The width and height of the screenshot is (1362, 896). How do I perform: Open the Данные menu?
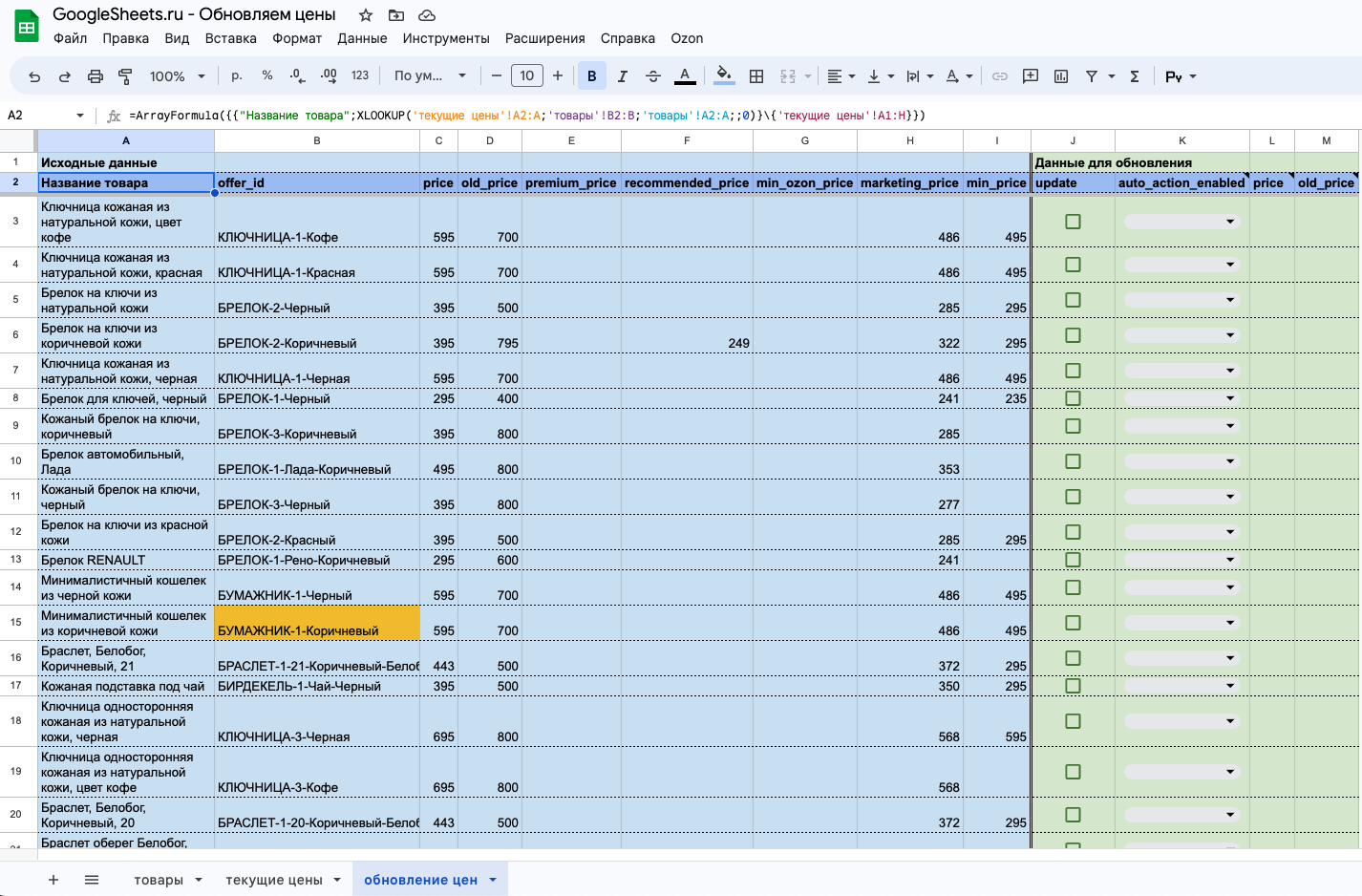(x=362, y=38)
